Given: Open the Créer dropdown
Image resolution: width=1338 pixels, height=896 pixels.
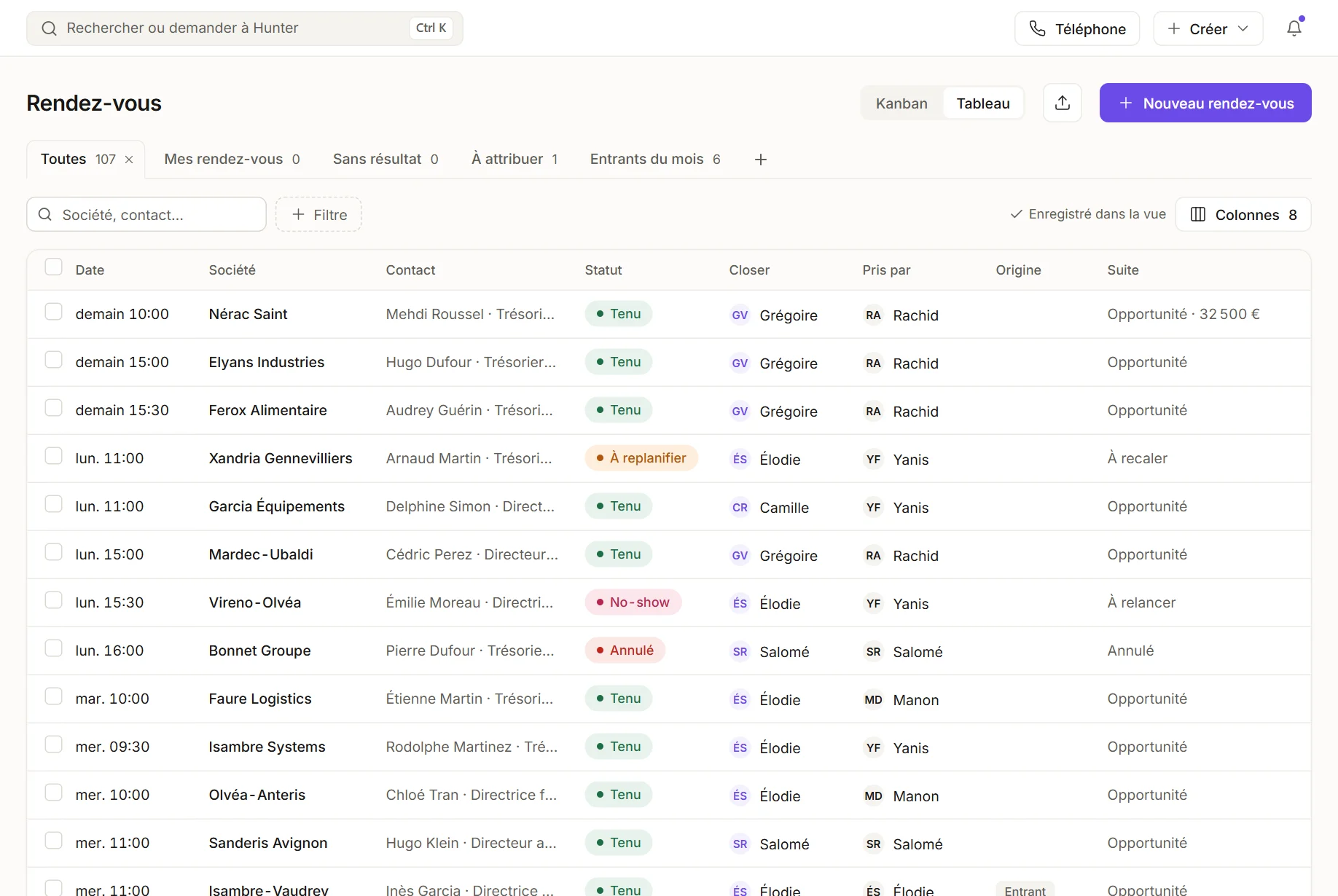Looking at the screenshot, I should pyautogui.click(x=1208, y=28).
